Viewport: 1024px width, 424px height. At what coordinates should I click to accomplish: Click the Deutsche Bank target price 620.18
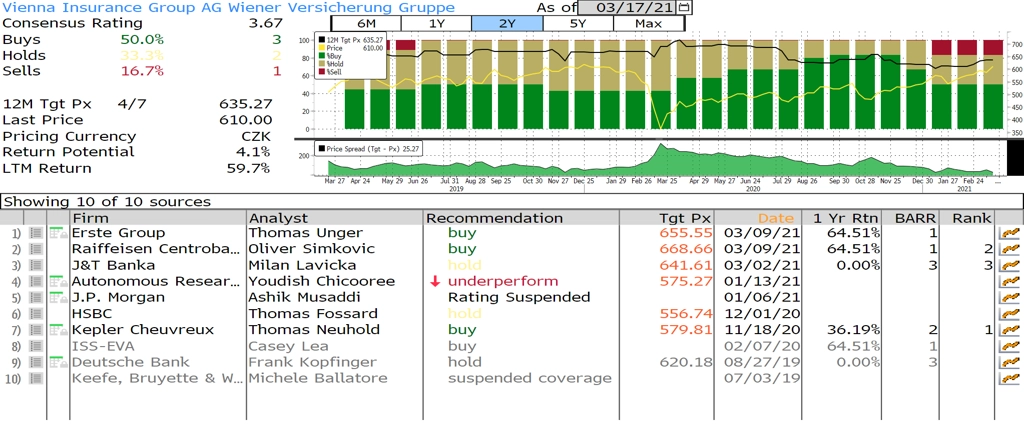[686, 362]
